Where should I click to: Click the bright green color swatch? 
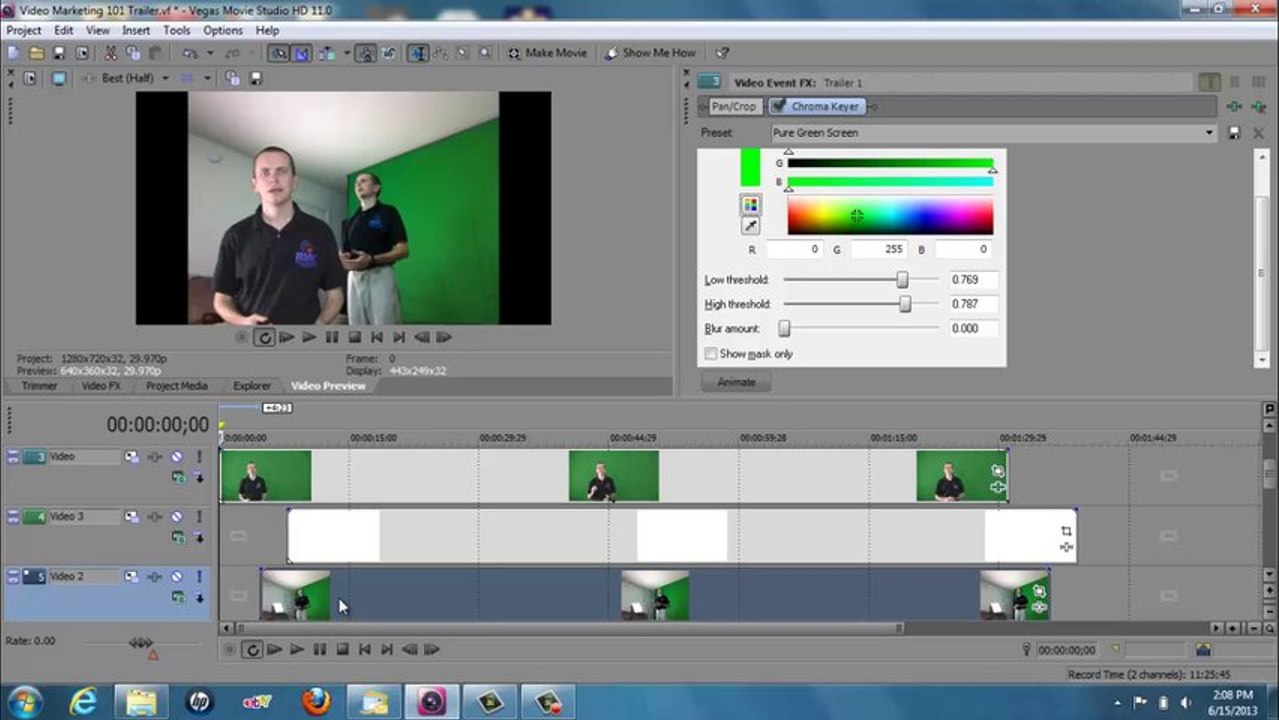tap(750, 167)
